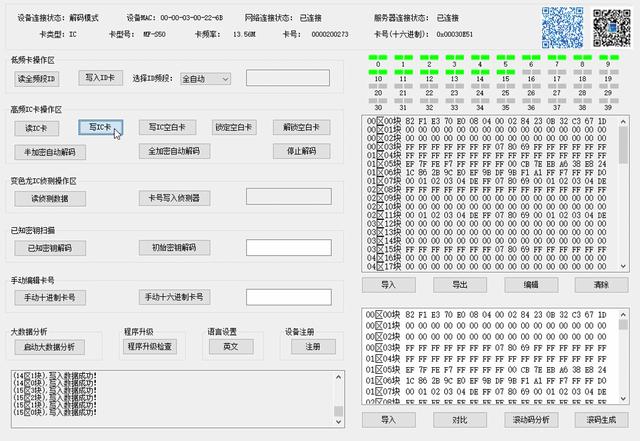
Task: Click up arrow of upper hex panel scrollbar
Action: click(623, 121)
